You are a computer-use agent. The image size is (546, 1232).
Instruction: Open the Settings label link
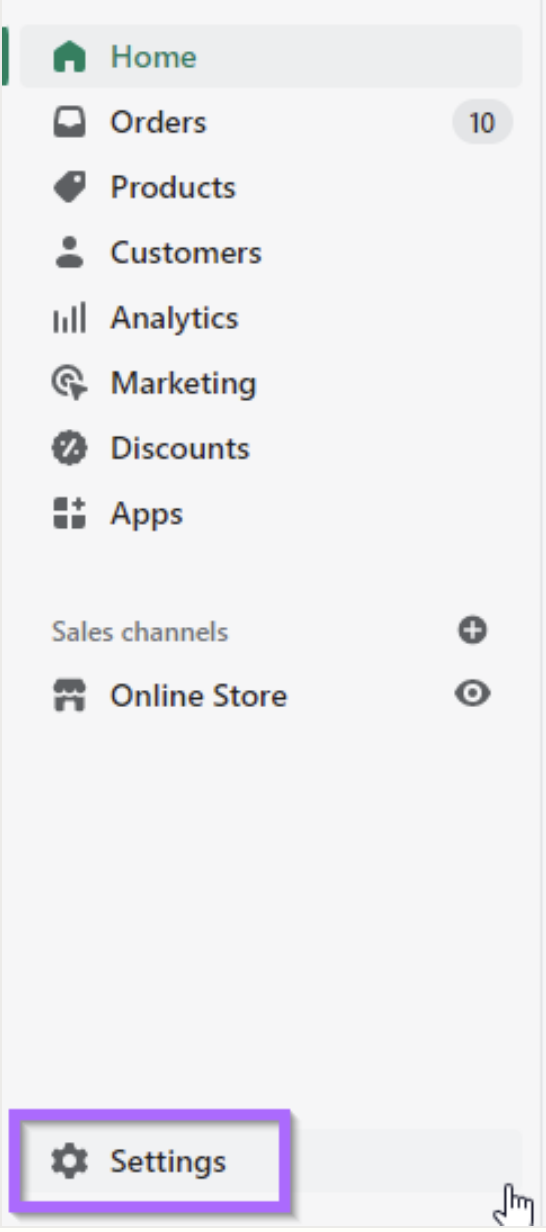(169, 1162)
